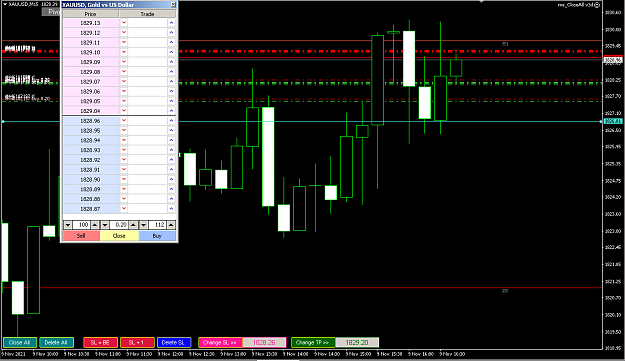Click blue buy arrow at price 1828.87

[x=171, y=208]
